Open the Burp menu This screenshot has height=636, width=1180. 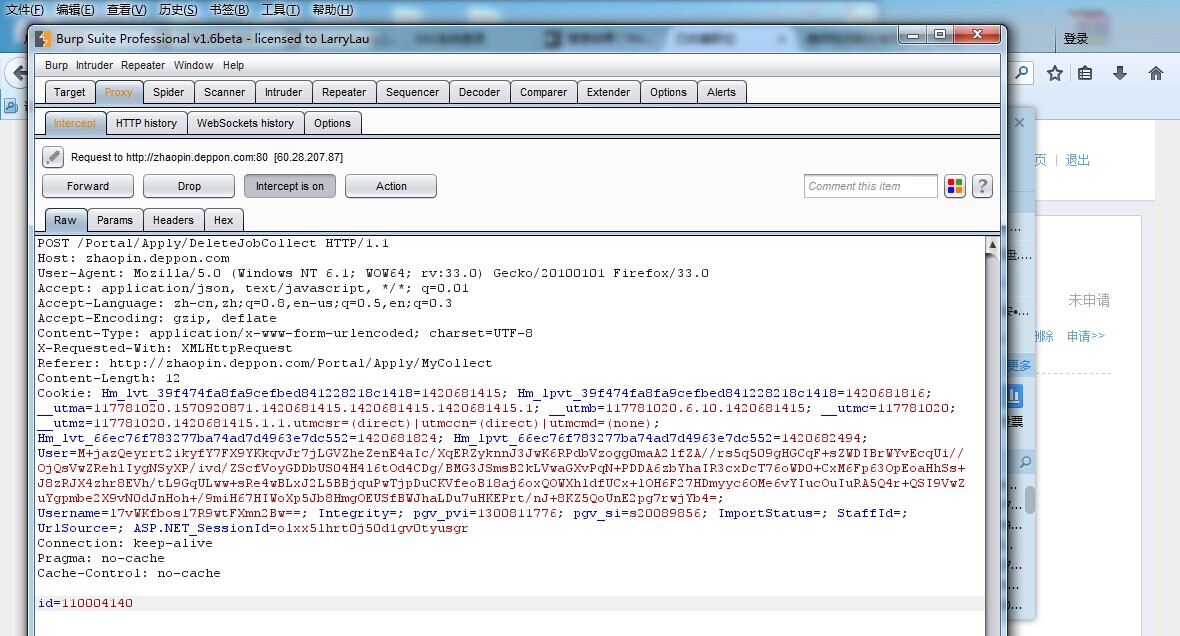click(56, 65)
